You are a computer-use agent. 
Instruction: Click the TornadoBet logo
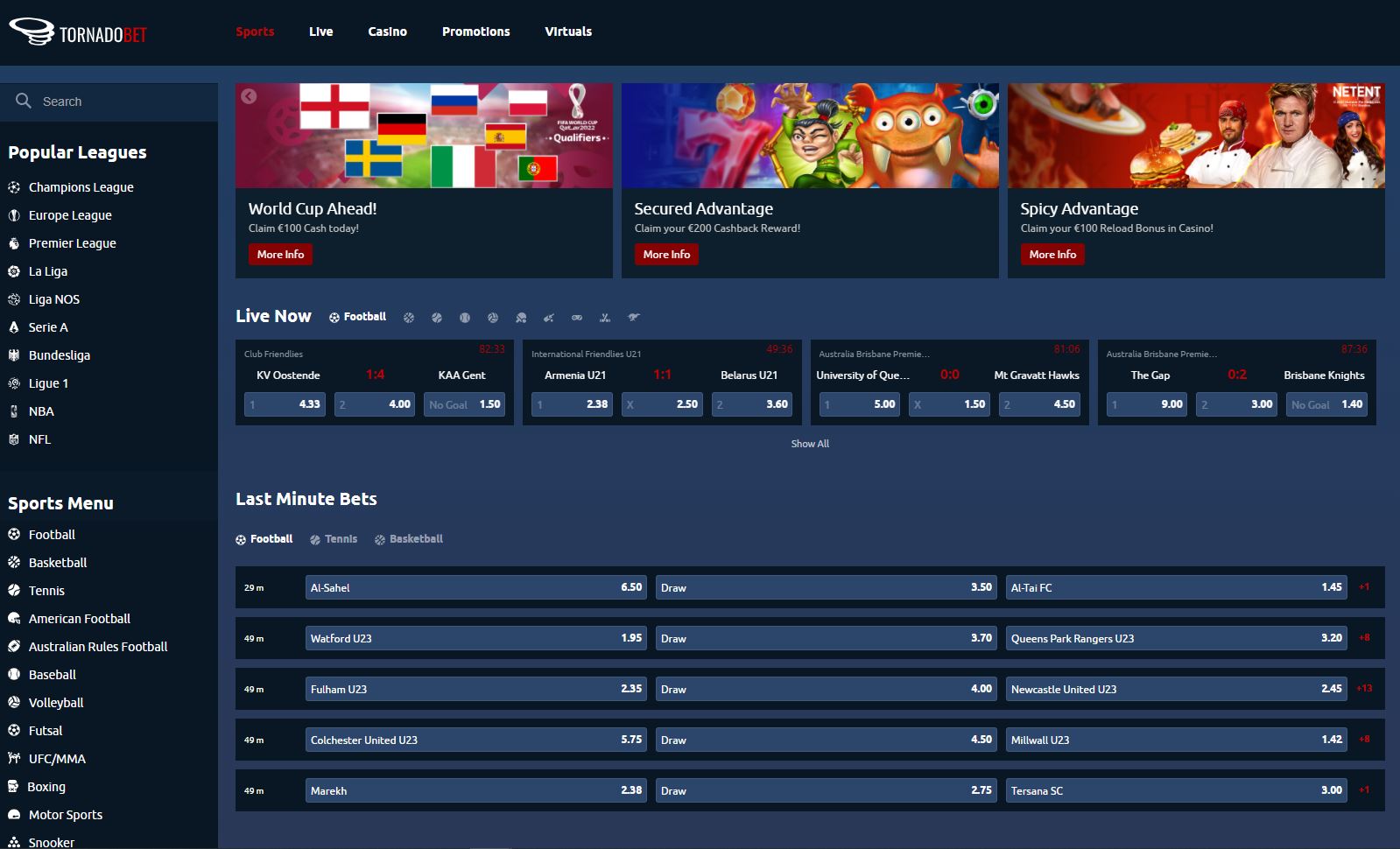point(77,32)
